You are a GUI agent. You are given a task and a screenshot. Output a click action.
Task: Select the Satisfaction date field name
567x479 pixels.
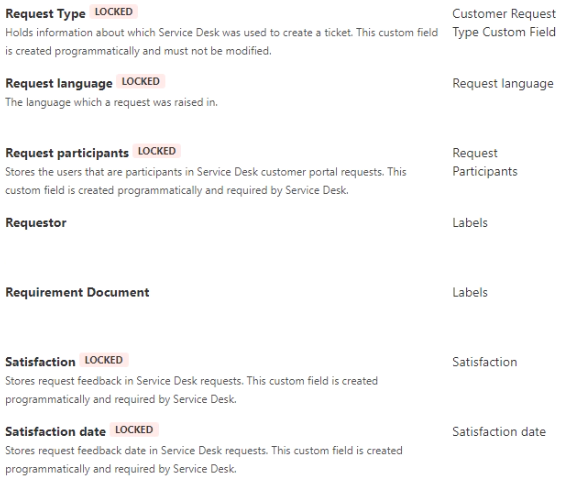(55, 432)
